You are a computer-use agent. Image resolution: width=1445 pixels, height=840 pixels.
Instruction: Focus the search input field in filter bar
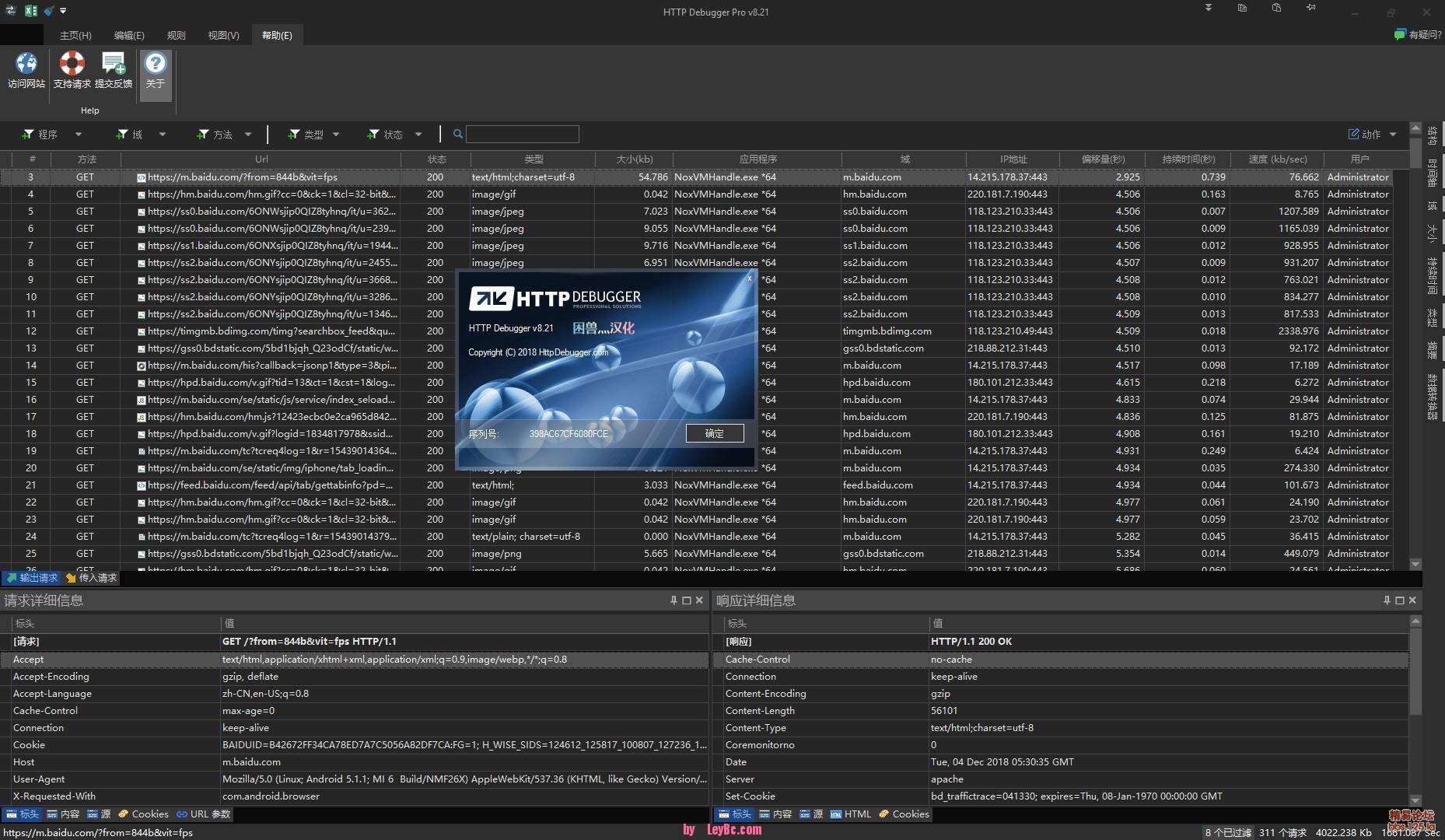pos(523,134)
